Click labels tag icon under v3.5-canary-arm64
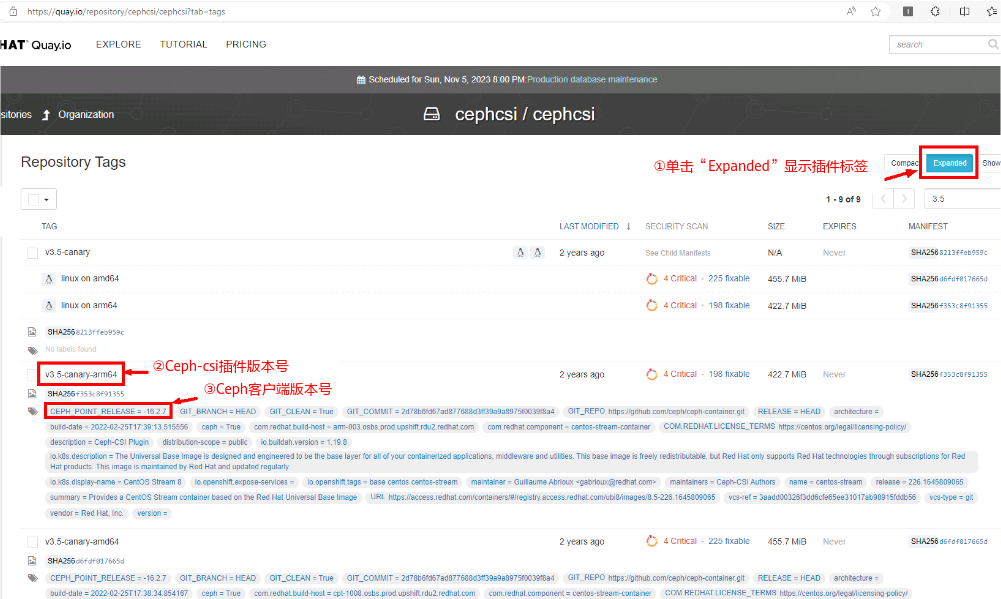 [33, 412]
